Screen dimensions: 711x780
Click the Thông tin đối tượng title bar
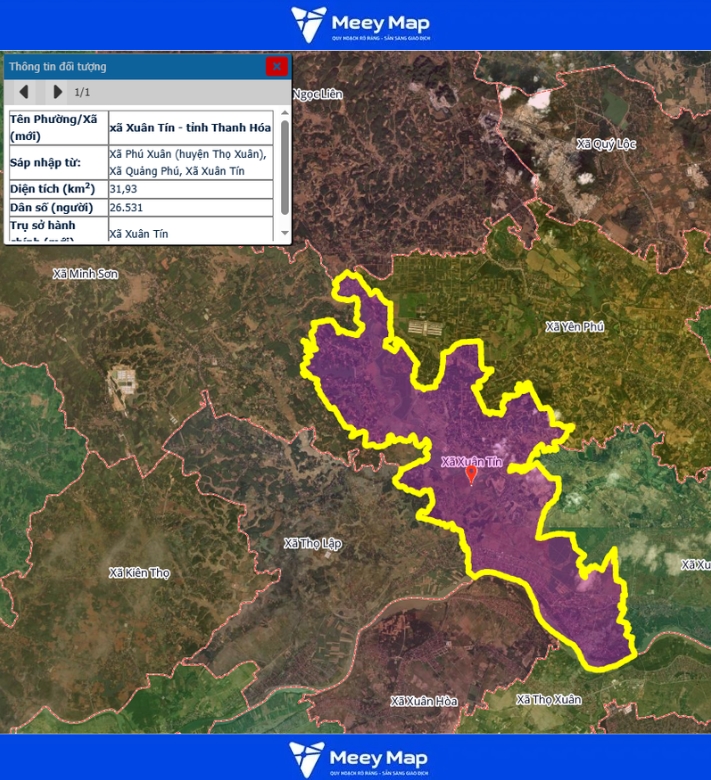pos(130,66)
